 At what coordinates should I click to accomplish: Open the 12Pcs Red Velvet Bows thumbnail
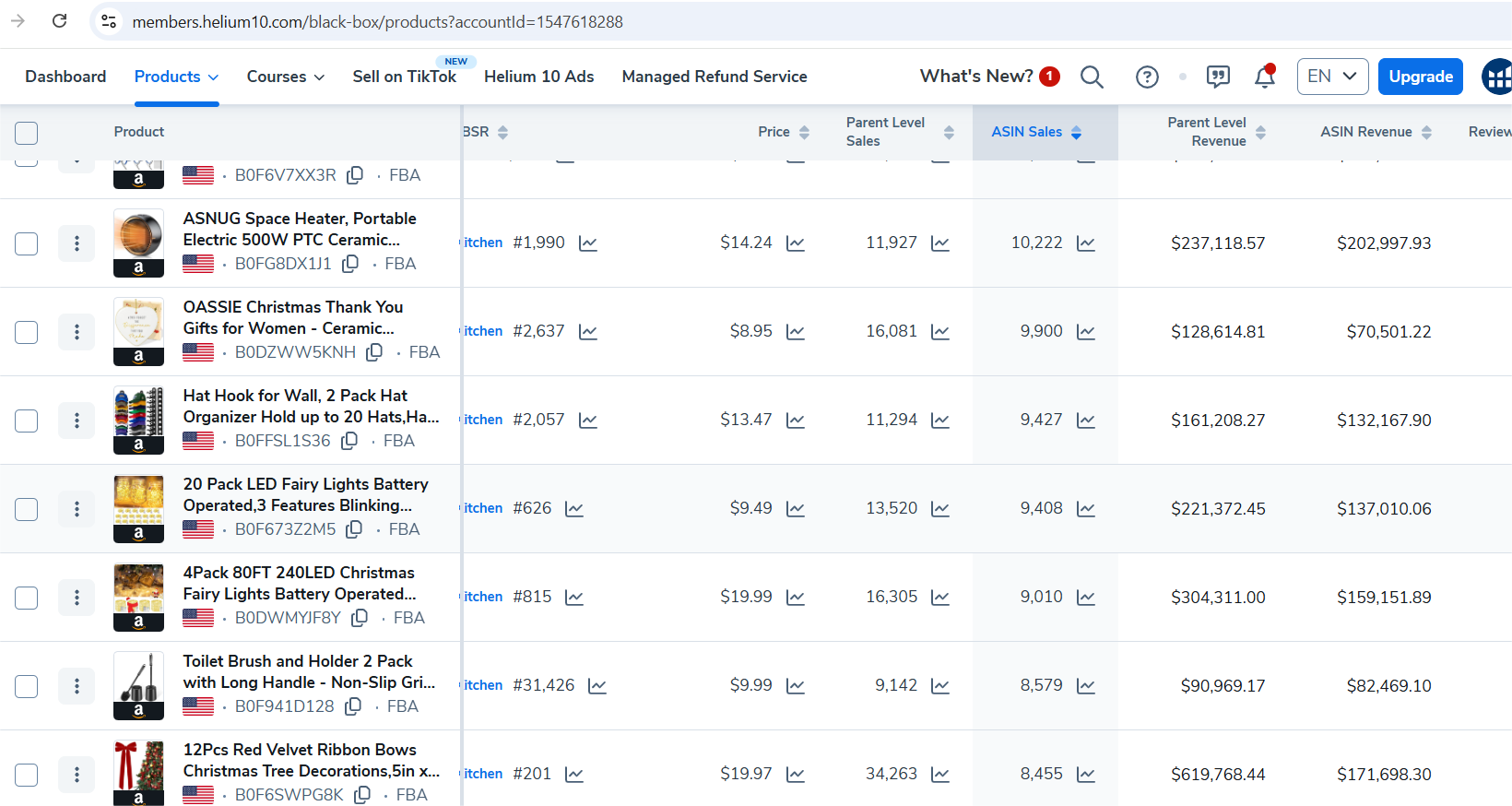pyautogui.click(x=138, y=773)
